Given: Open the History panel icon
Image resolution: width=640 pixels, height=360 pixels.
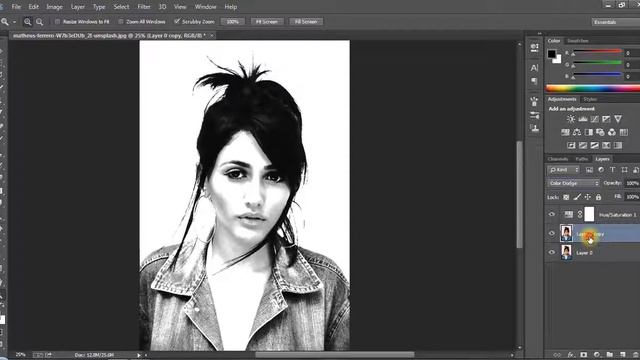Looking at the screenshot, I should coord(534,47).
